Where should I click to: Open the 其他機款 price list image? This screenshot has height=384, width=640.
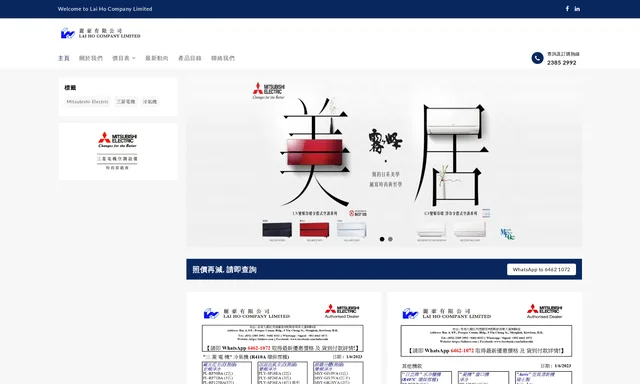click(x=485, y=338)
